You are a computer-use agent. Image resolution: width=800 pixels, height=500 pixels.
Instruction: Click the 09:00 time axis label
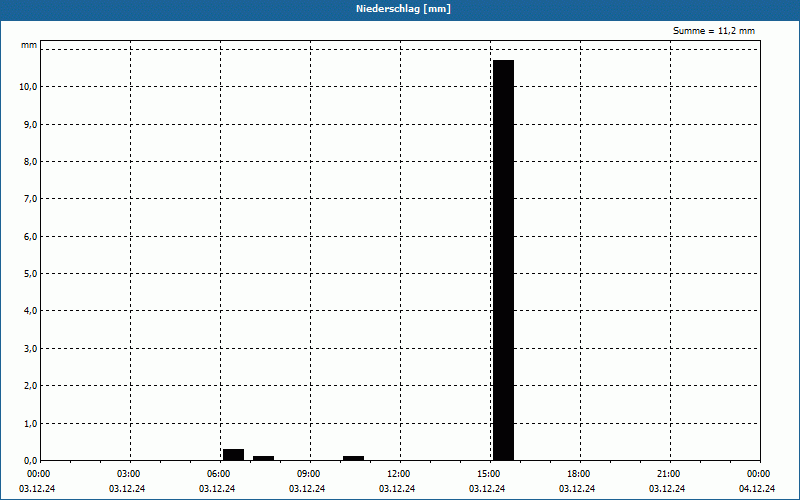[x=309, y=474]
